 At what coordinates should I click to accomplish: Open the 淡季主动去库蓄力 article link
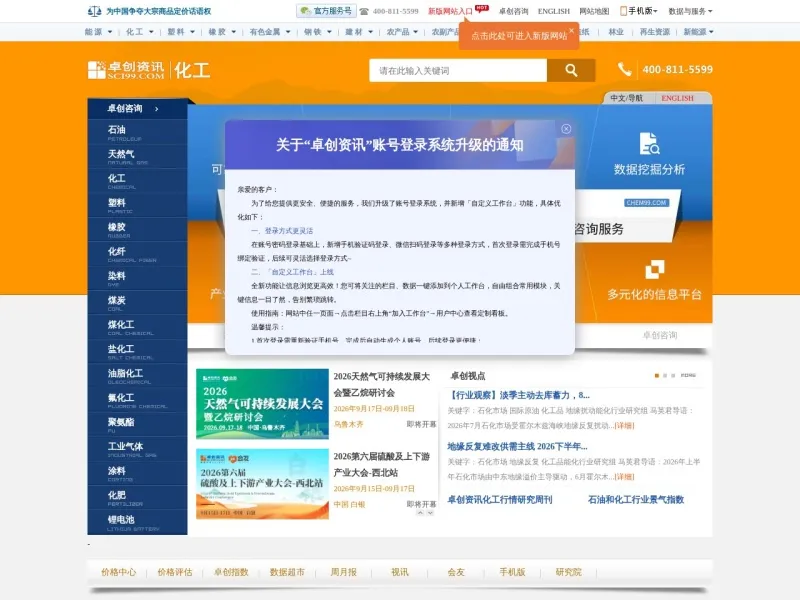(518, 395)
